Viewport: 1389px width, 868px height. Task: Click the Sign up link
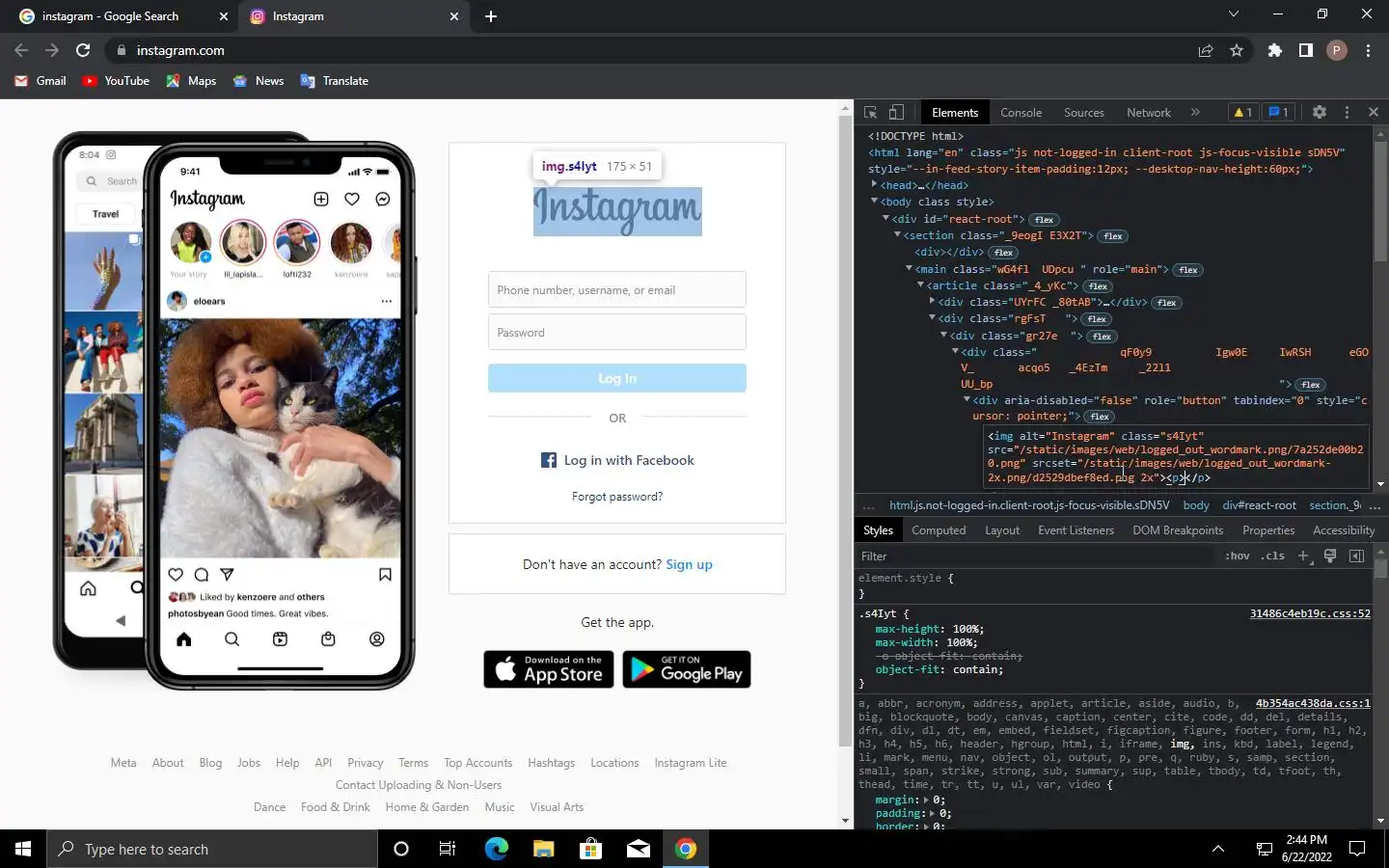(689, 564)
